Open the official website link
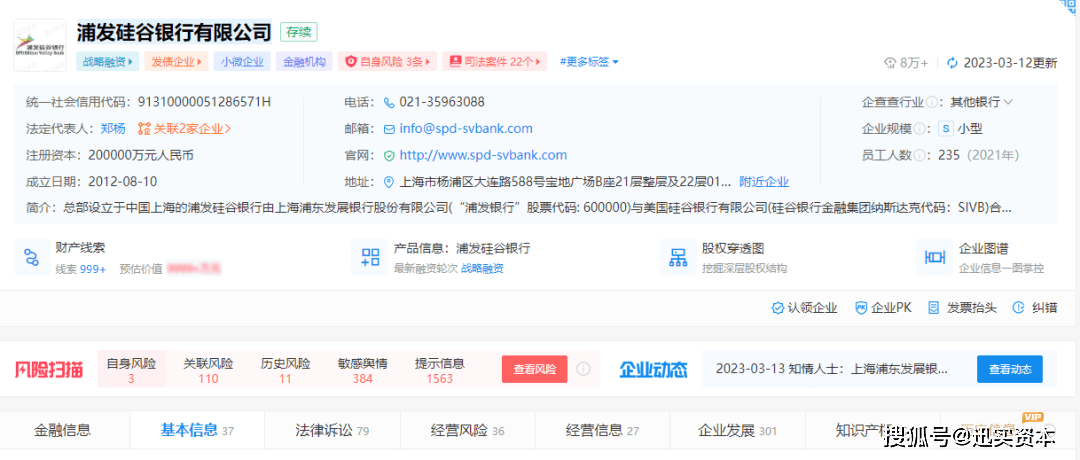This screenshot has width=1080, height=460. tap(483, 155)
